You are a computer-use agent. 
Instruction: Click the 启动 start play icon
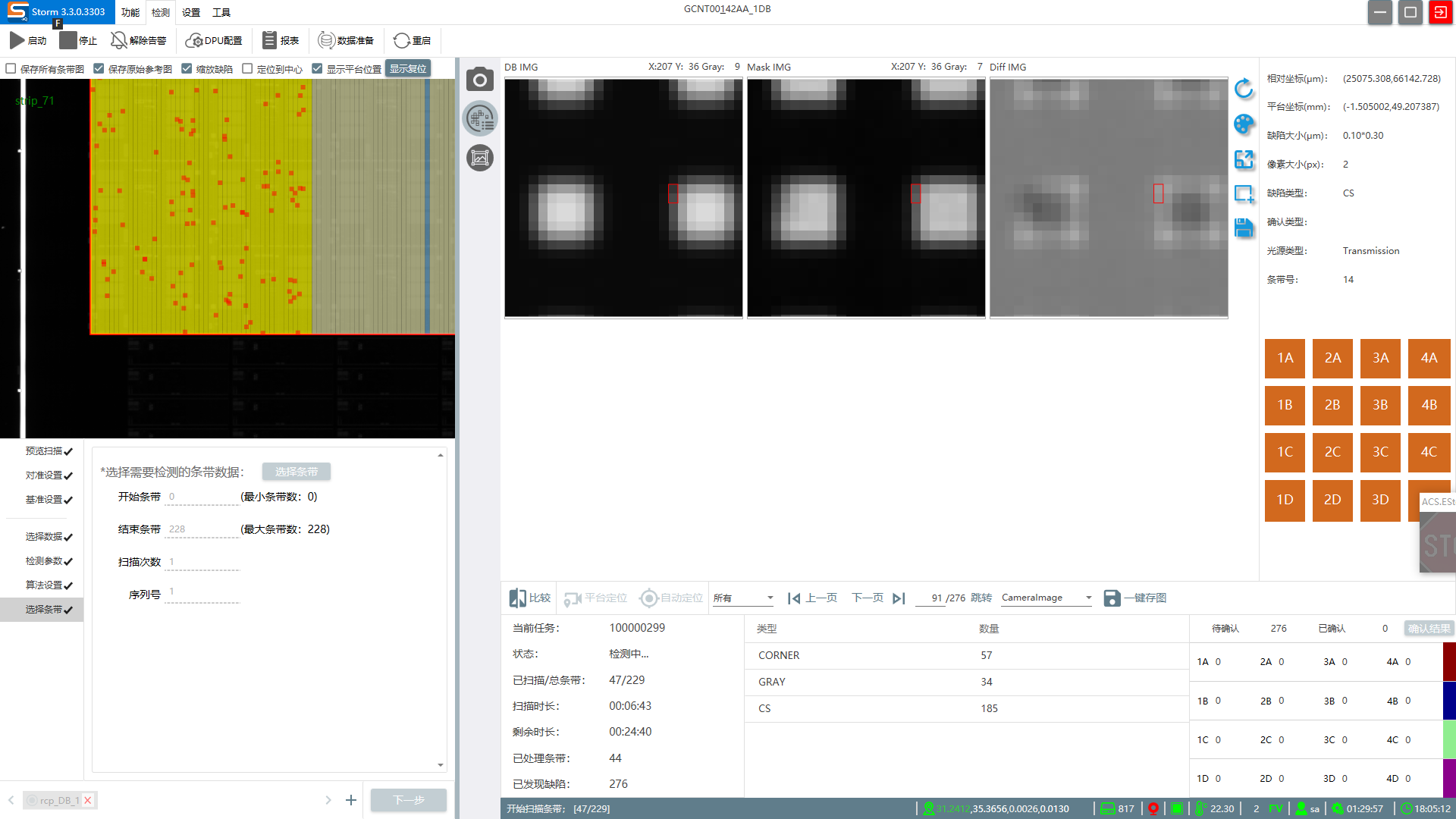[17, 40]
